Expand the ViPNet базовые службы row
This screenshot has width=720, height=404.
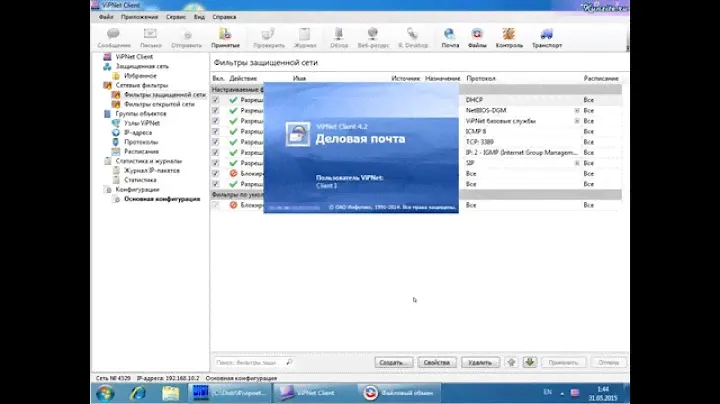pyautogui.click(x=576, y=121)
